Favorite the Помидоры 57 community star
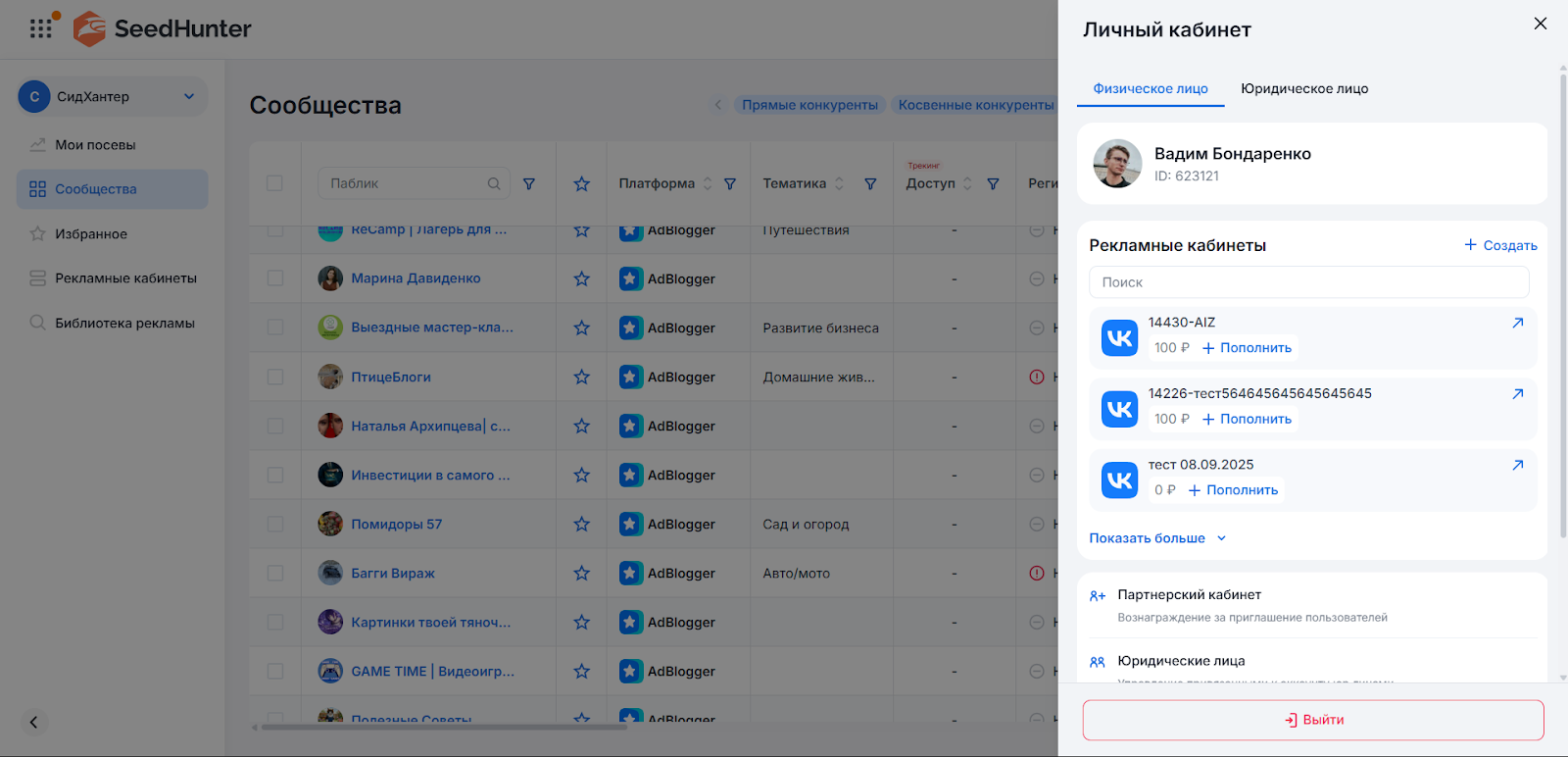Screen dimensions: 1568x757 [x=581, y=525]
